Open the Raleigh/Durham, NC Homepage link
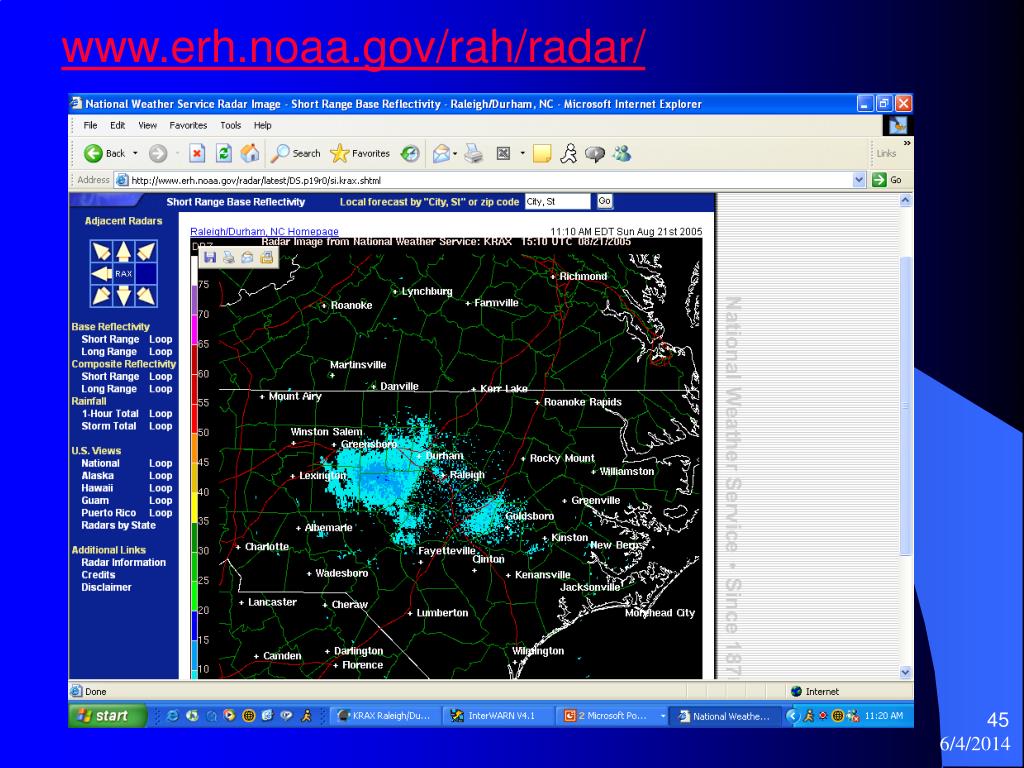The image size is (1024, 768). [264, 231]
